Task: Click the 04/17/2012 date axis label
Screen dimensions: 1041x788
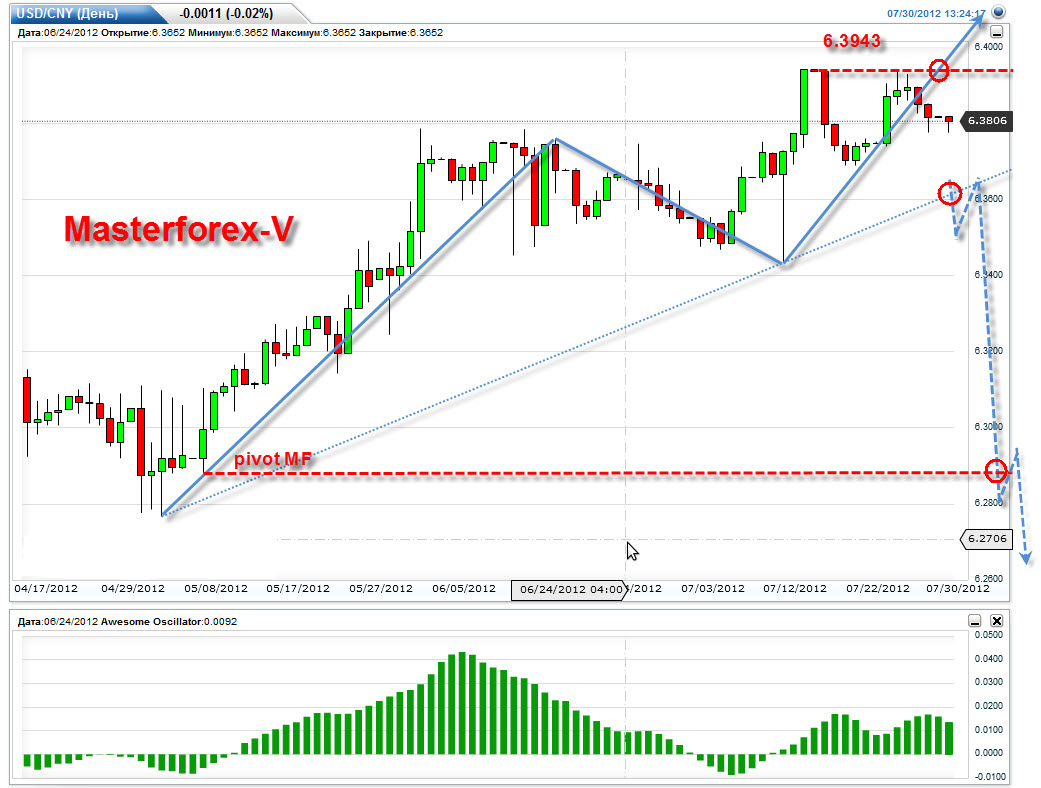Action: click(x=46, y=589)
